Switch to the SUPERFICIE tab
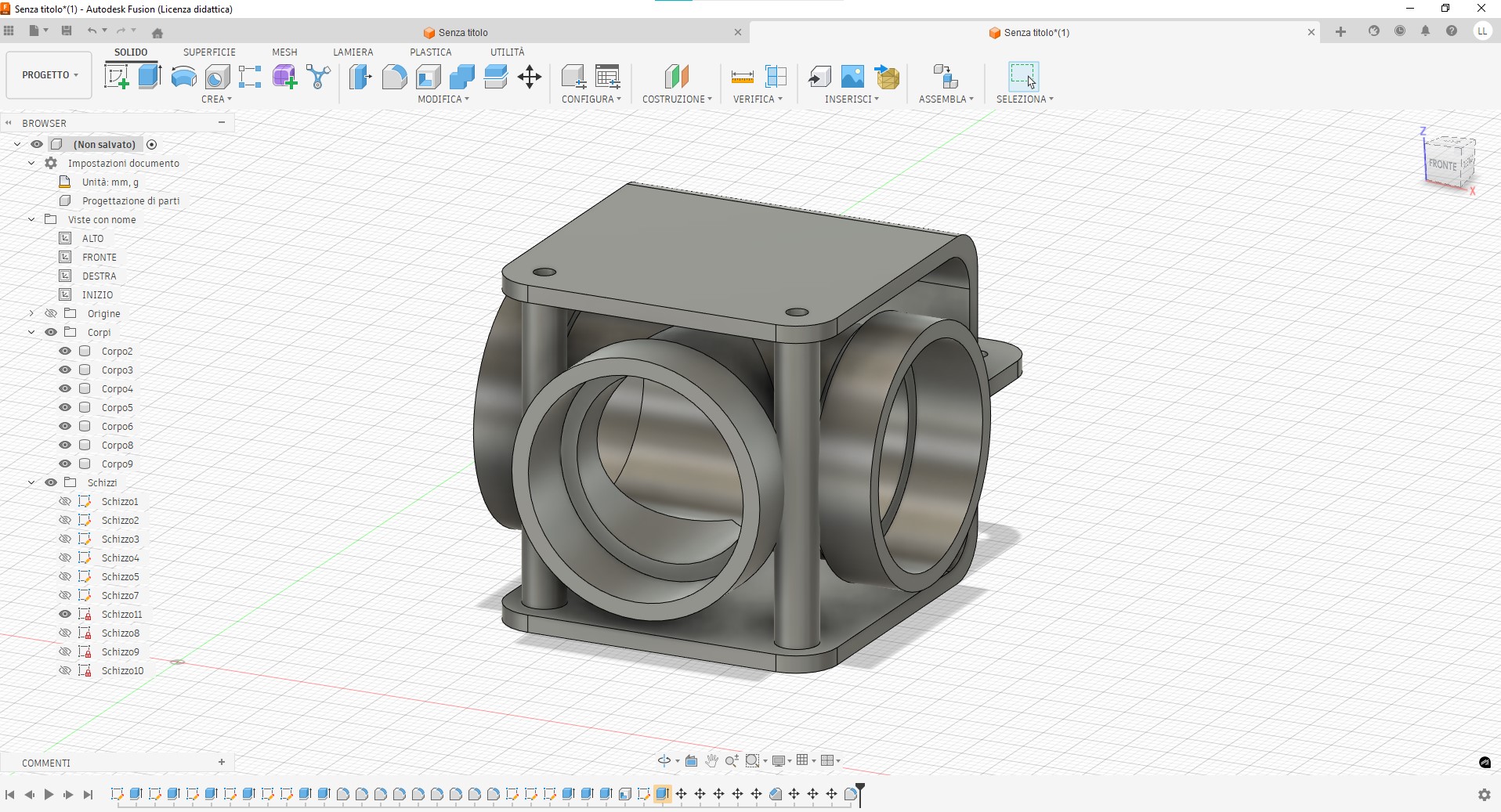Viewport: 1501px width, 812px height. click(x=209, y=52)
